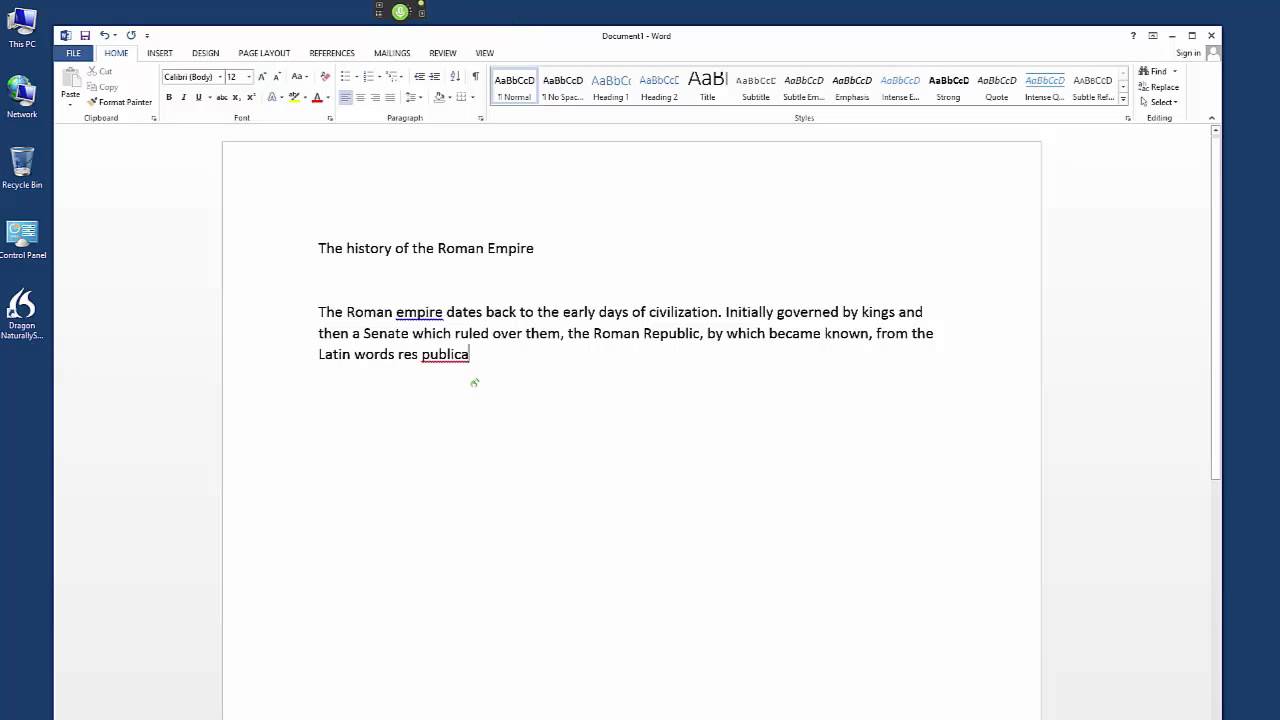Sort paragraph text A to Z
The image size is (1280, 720).
(455, 77)
